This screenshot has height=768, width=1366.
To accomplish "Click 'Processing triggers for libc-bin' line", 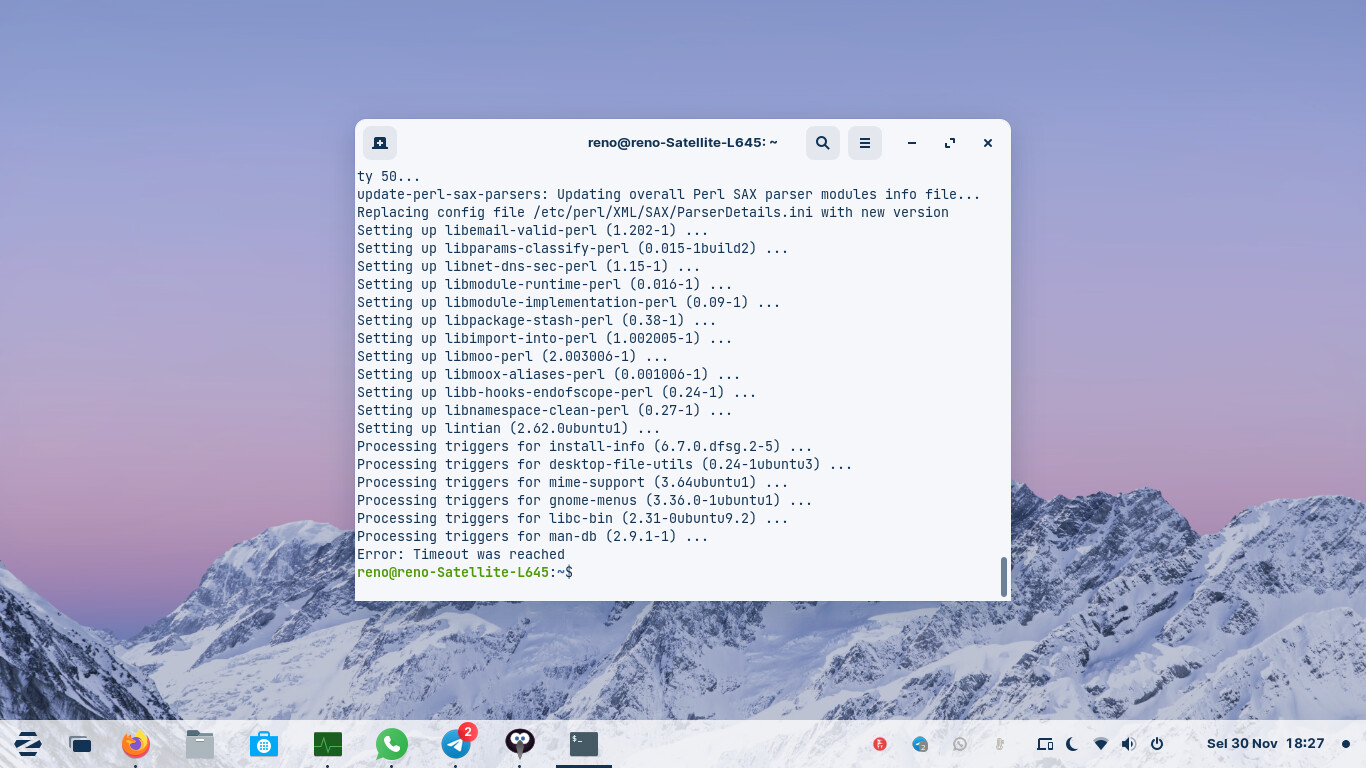I will point(572,518).
